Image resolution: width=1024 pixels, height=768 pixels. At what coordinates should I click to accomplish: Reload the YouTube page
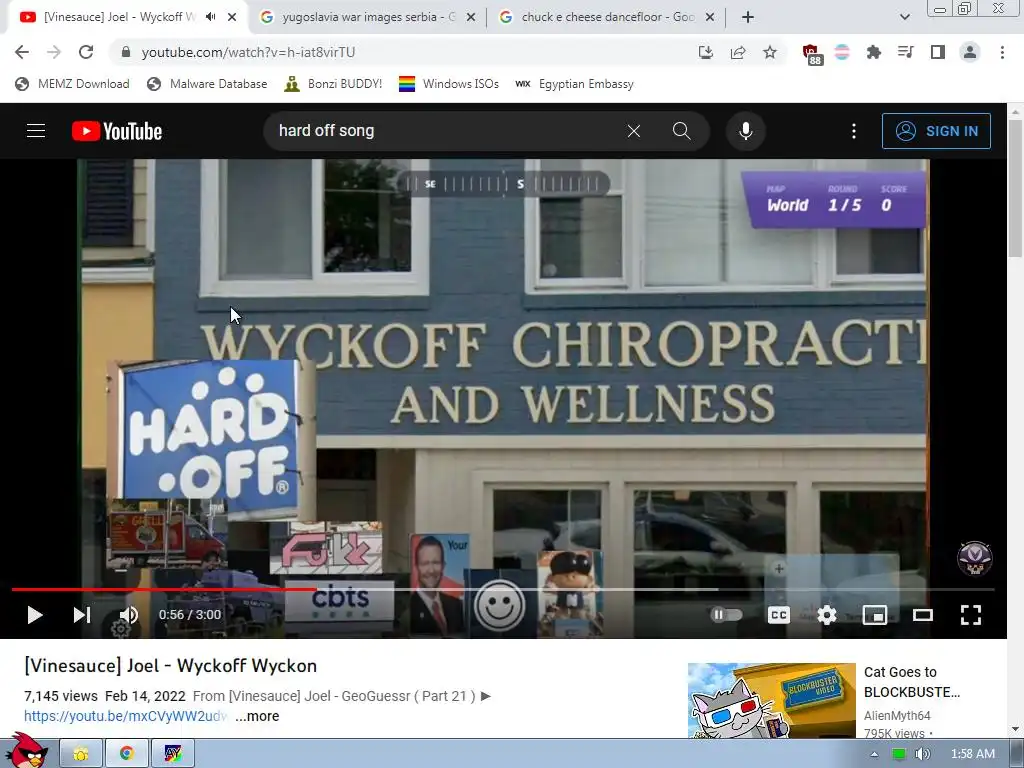pos(86,52)
